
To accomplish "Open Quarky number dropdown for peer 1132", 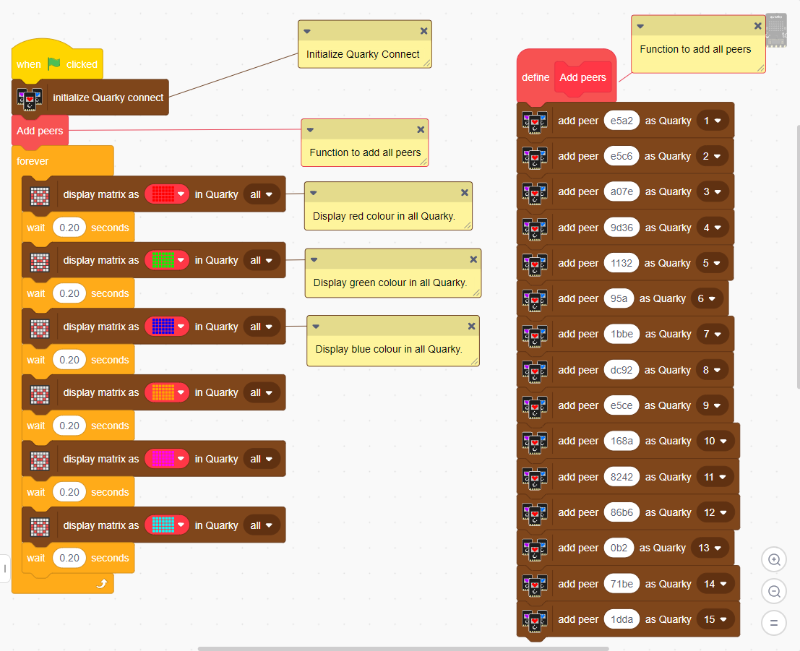I will click(x=711, y=263).
